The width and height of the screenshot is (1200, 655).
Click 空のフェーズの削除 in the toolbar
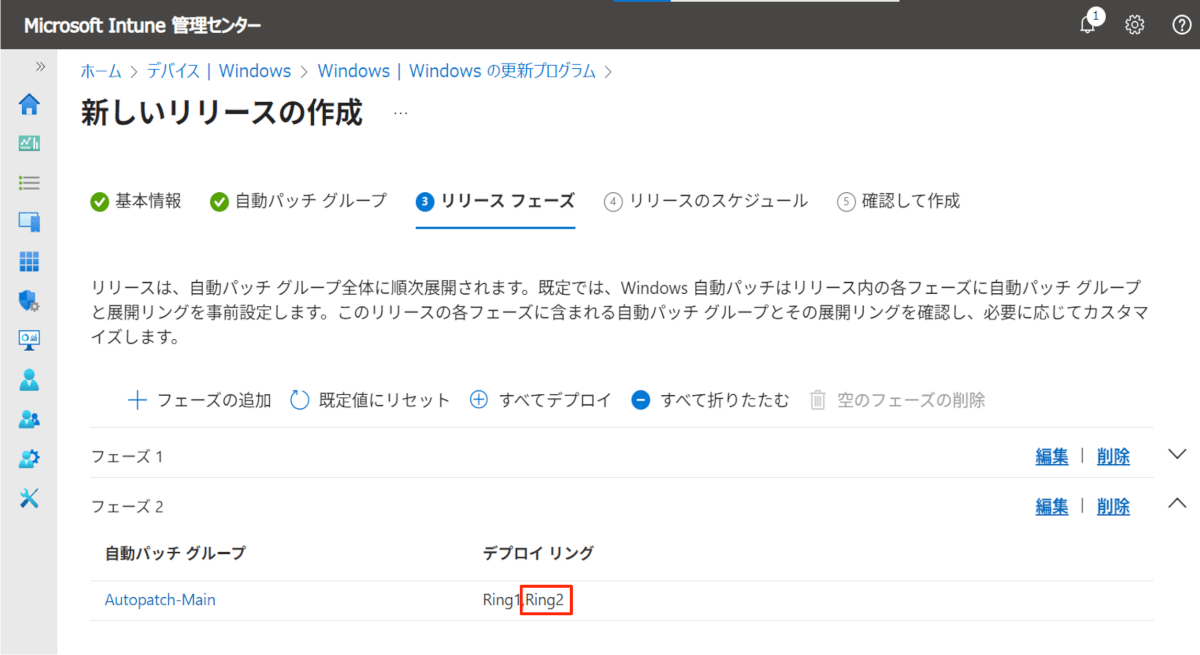897,400
